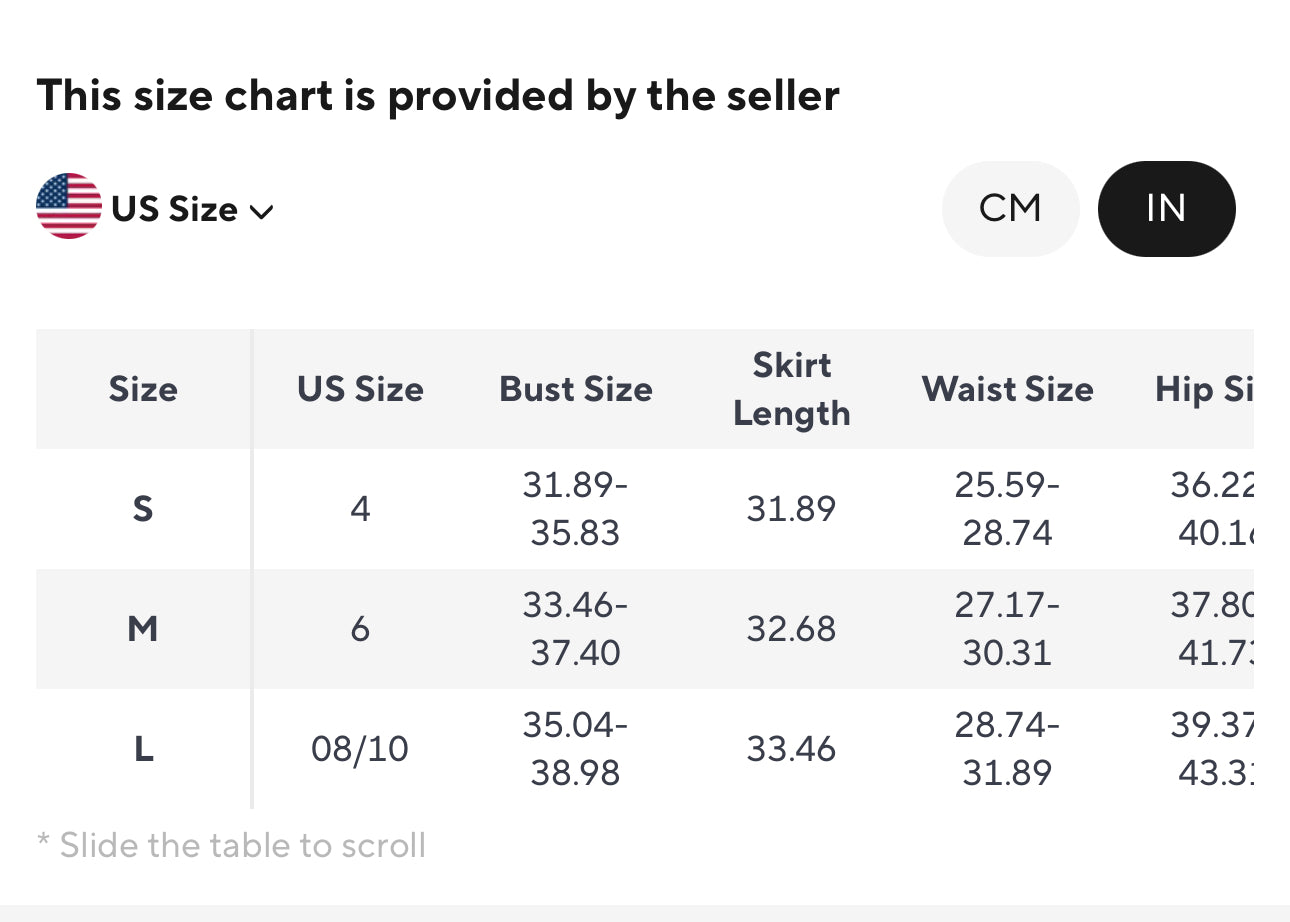
Task: Click the Waist Size column header
Action: tap(1007, 389)
